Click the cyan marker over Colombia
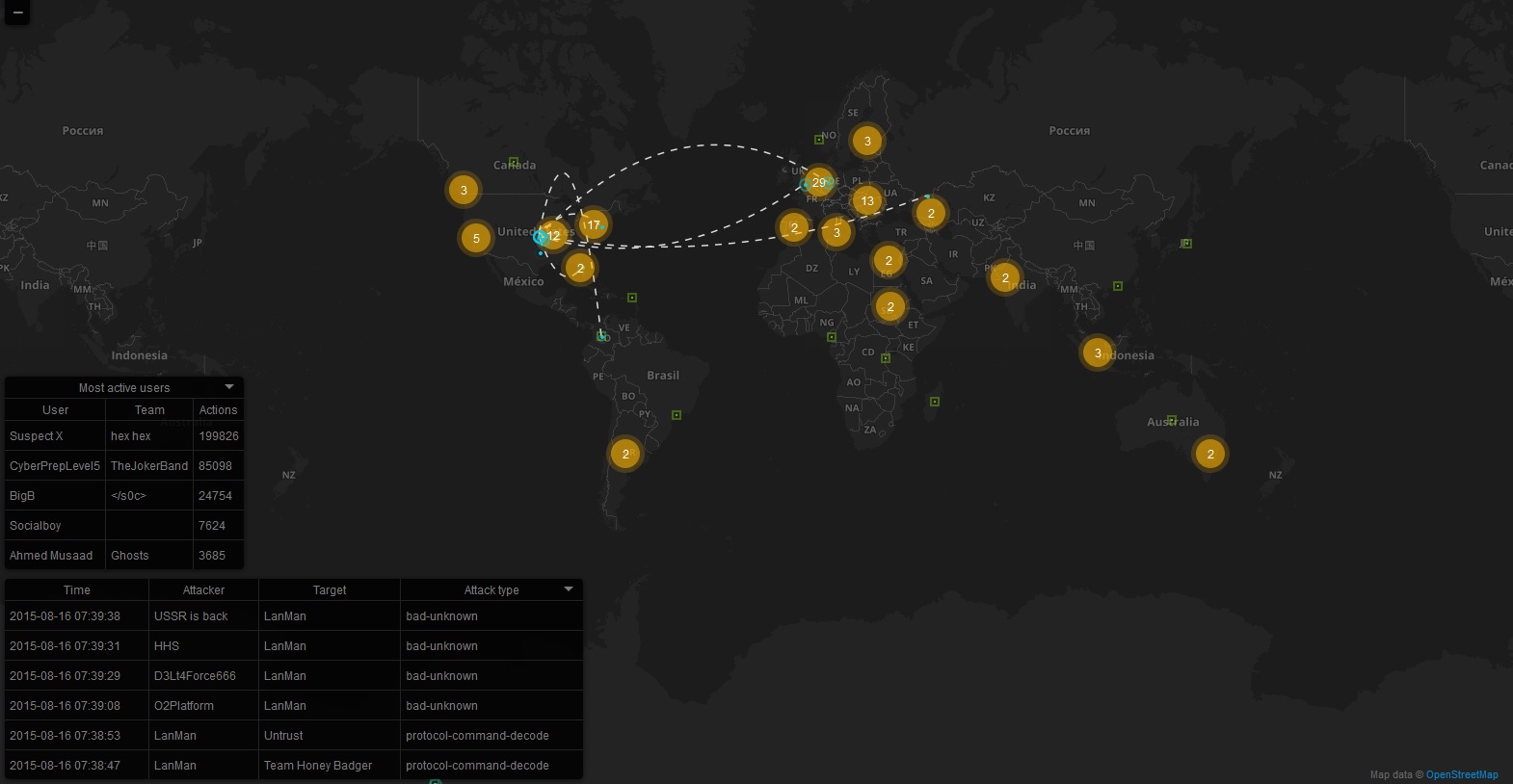Screen dimensions: 1513x784 [x=602, y=336]
